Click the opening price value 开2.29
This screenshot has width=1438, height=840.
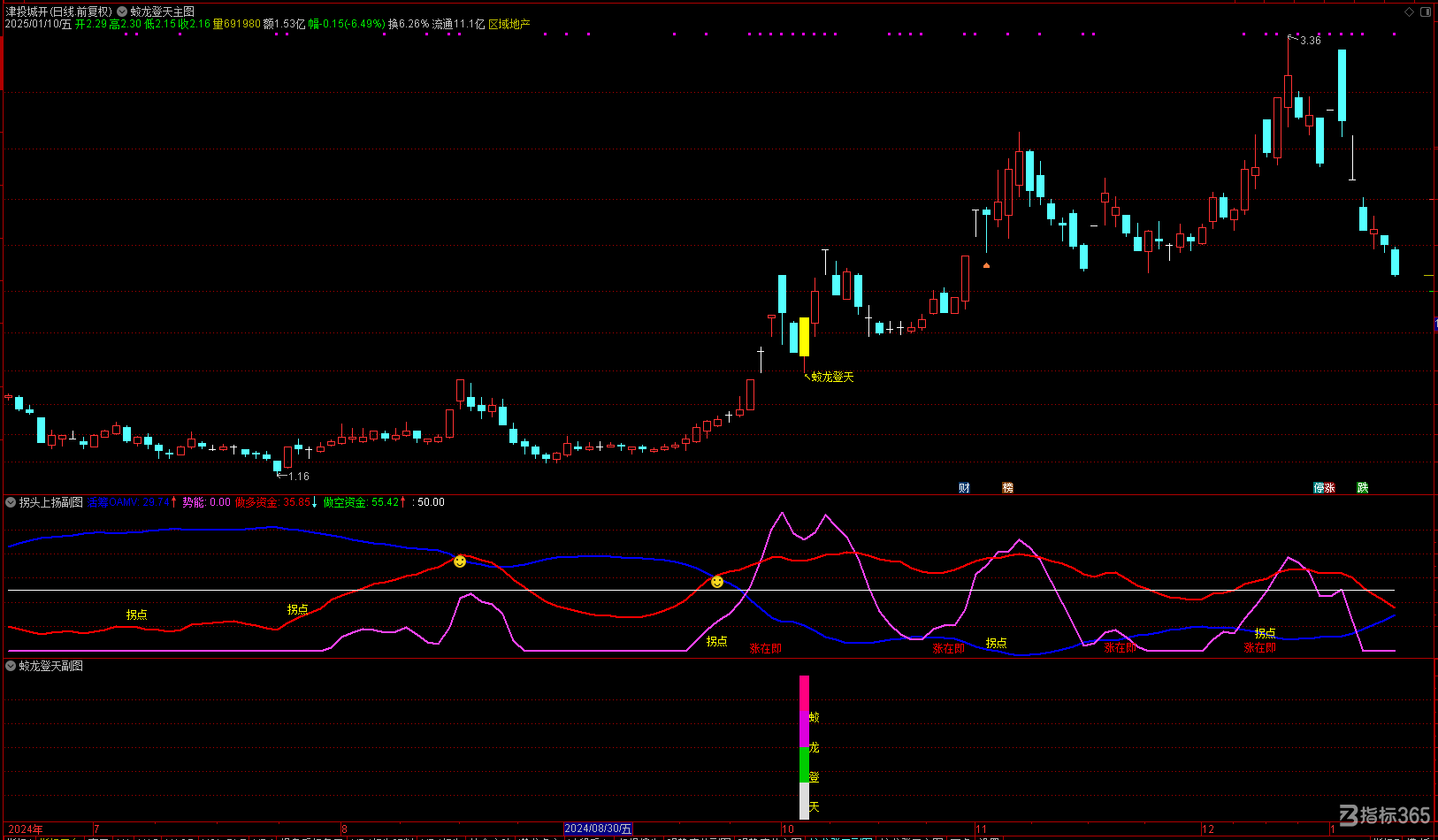click(91, 24)
